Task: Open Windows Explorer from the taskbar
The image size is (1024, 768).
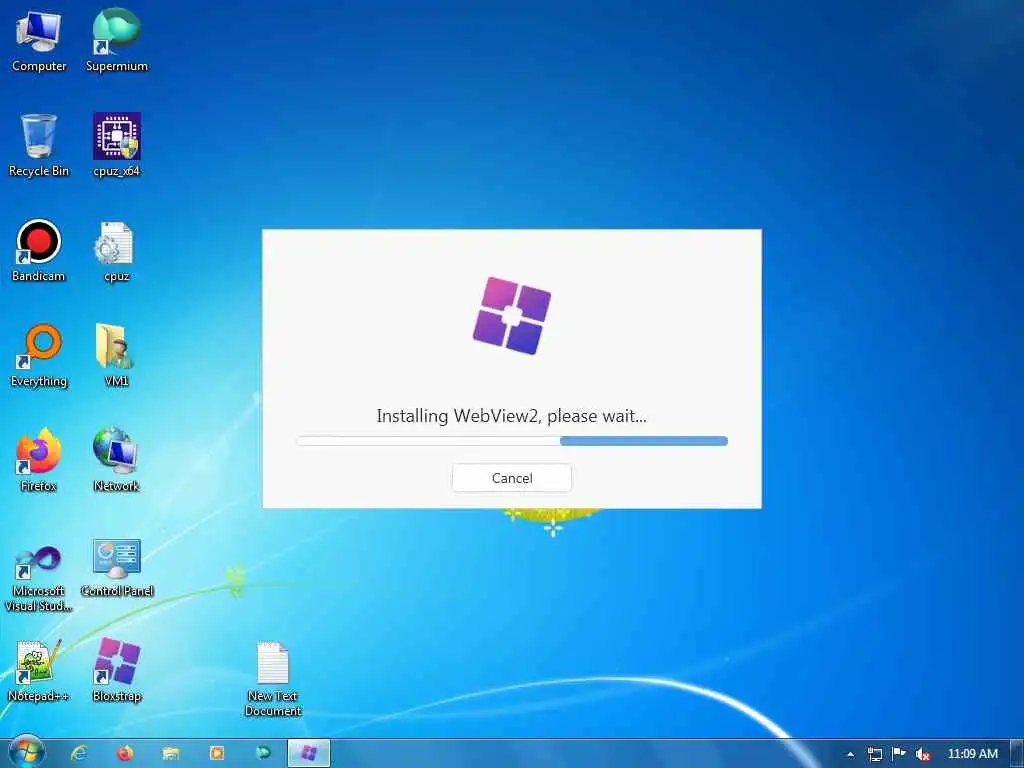Action: (x=170, y=754)
